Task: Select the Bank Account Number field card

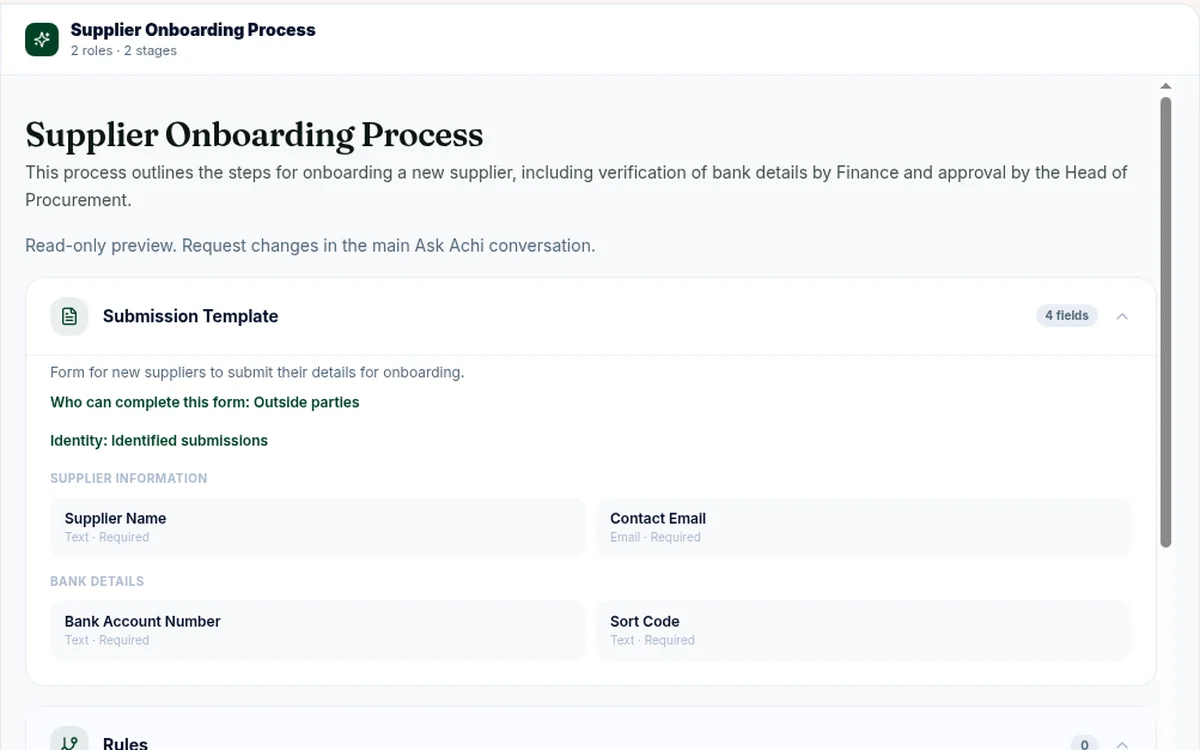Action: click(317, 630)
